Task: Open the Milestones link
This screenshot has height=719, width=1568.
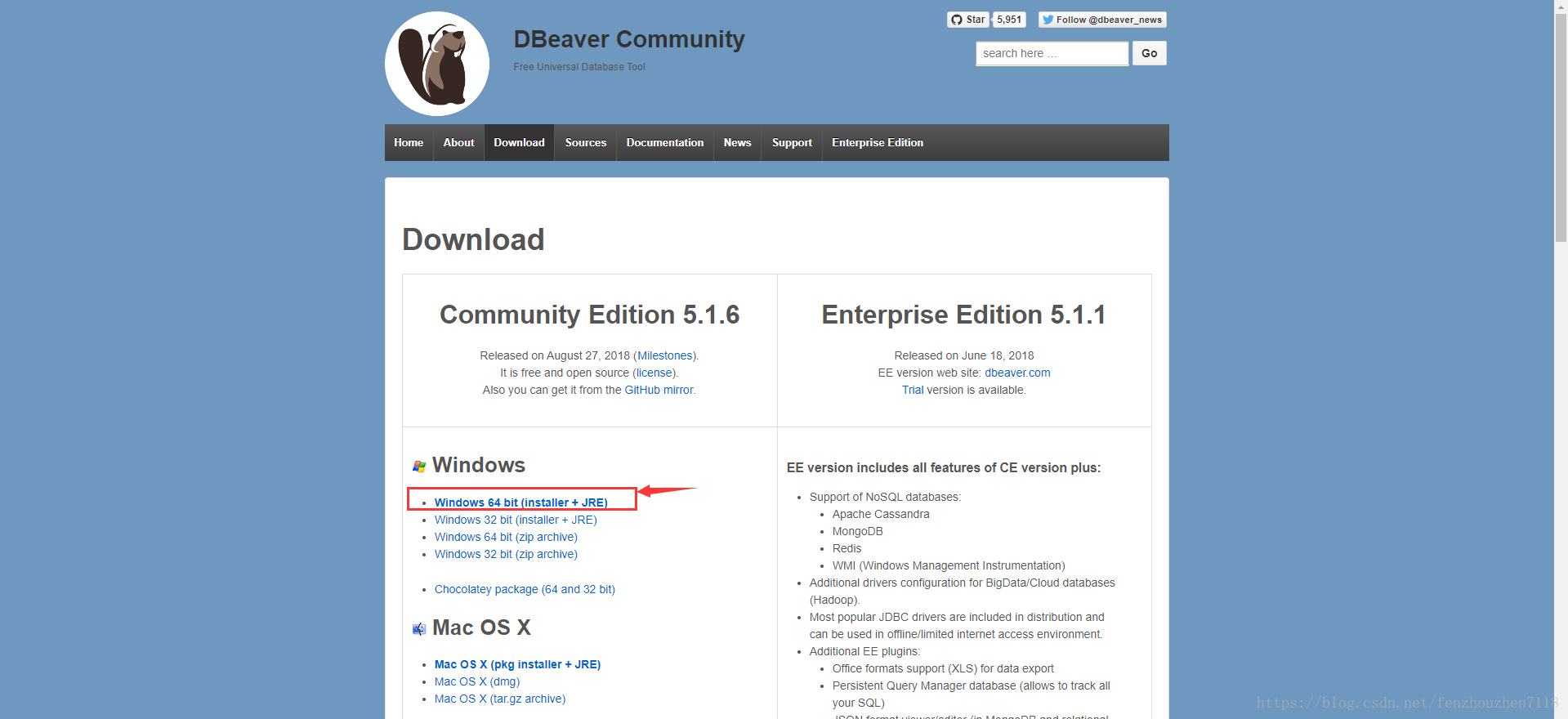Action: 665,355
